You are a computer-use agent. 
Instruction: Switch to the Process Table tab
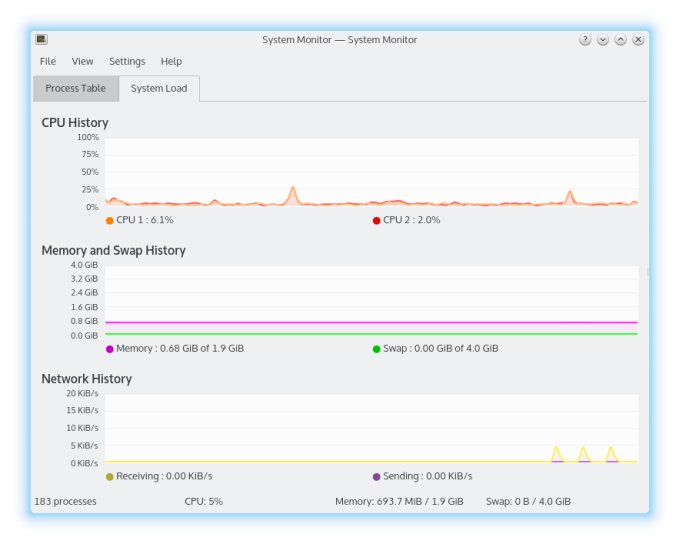tap(75, 88)
